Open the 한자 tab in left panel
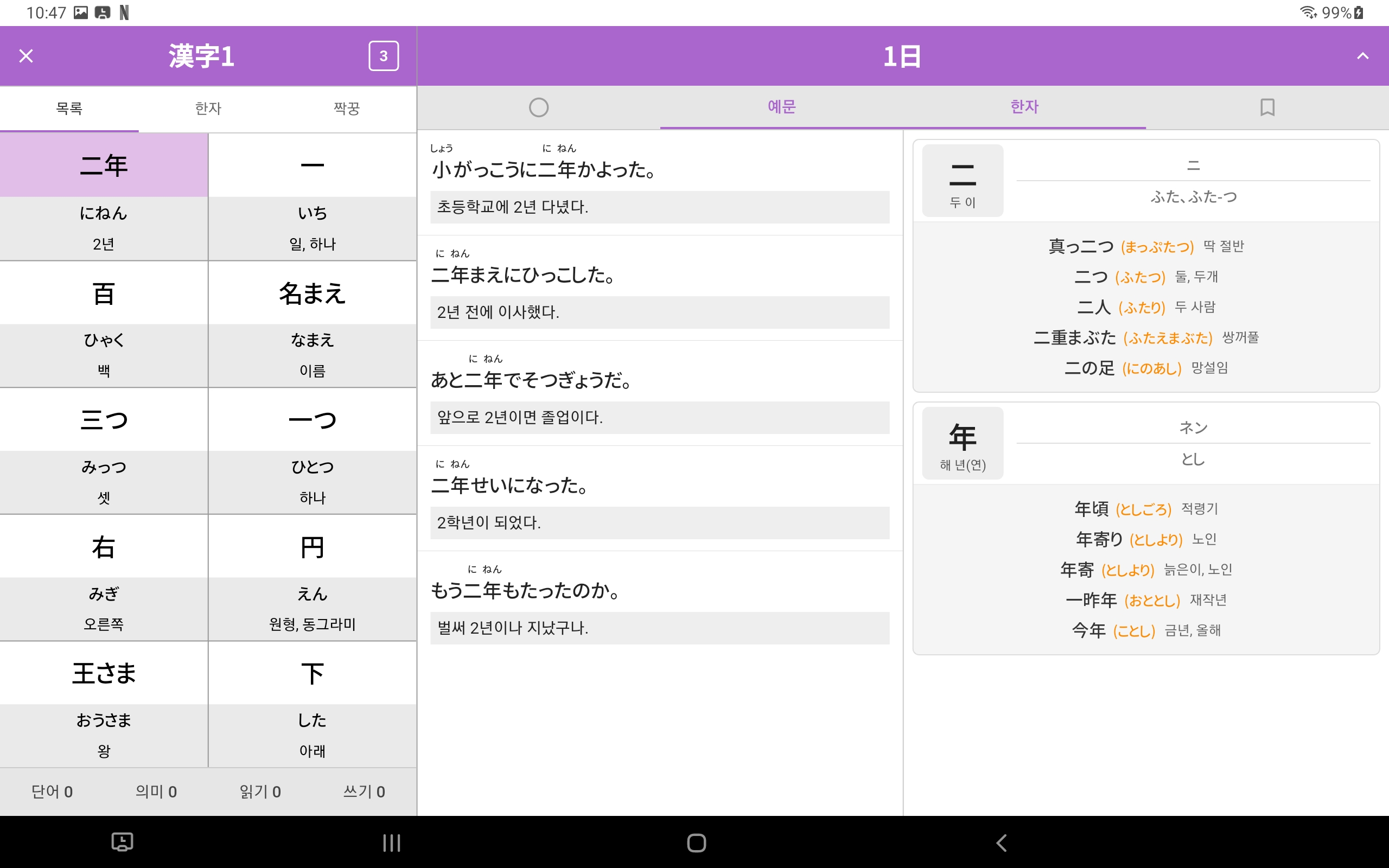 [208, 108]
